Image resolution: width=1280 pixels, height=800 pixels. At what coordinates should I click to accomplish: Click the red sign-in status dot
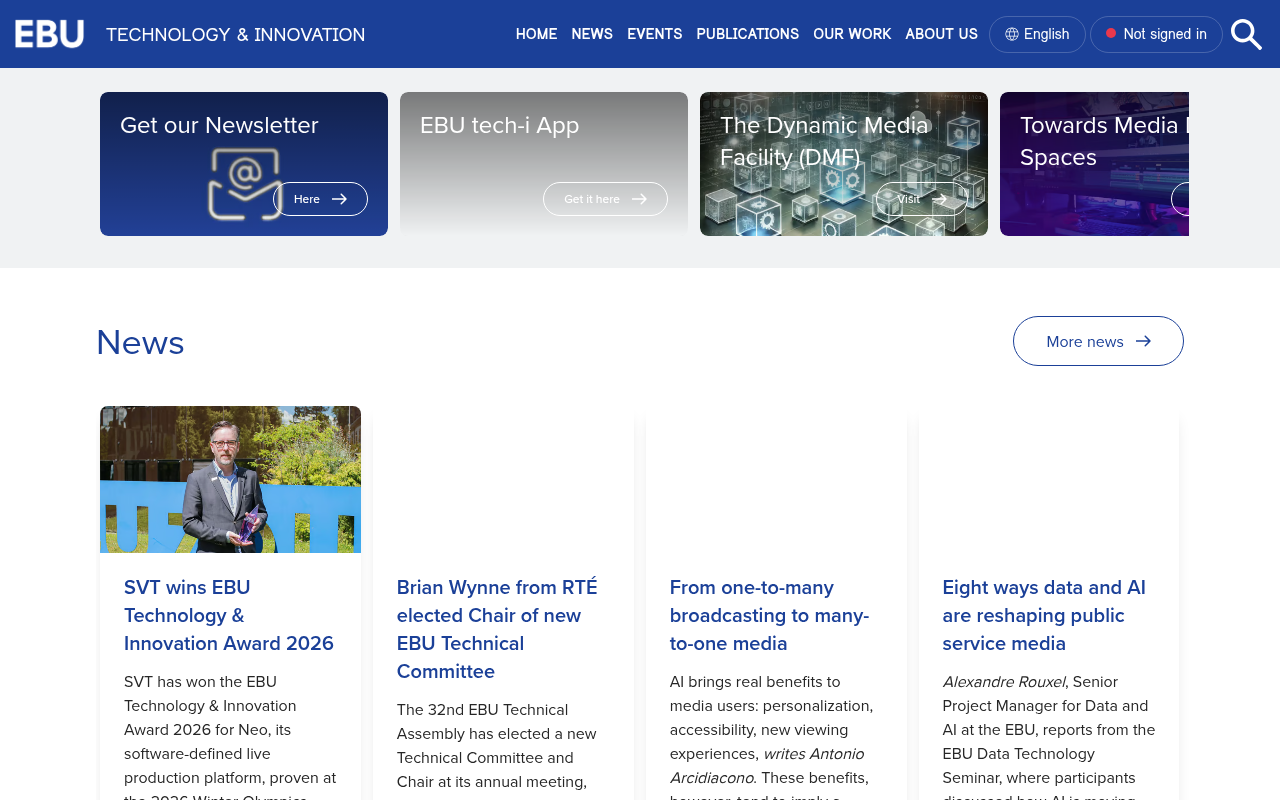pyautogui.click(x=1111, y=33)
